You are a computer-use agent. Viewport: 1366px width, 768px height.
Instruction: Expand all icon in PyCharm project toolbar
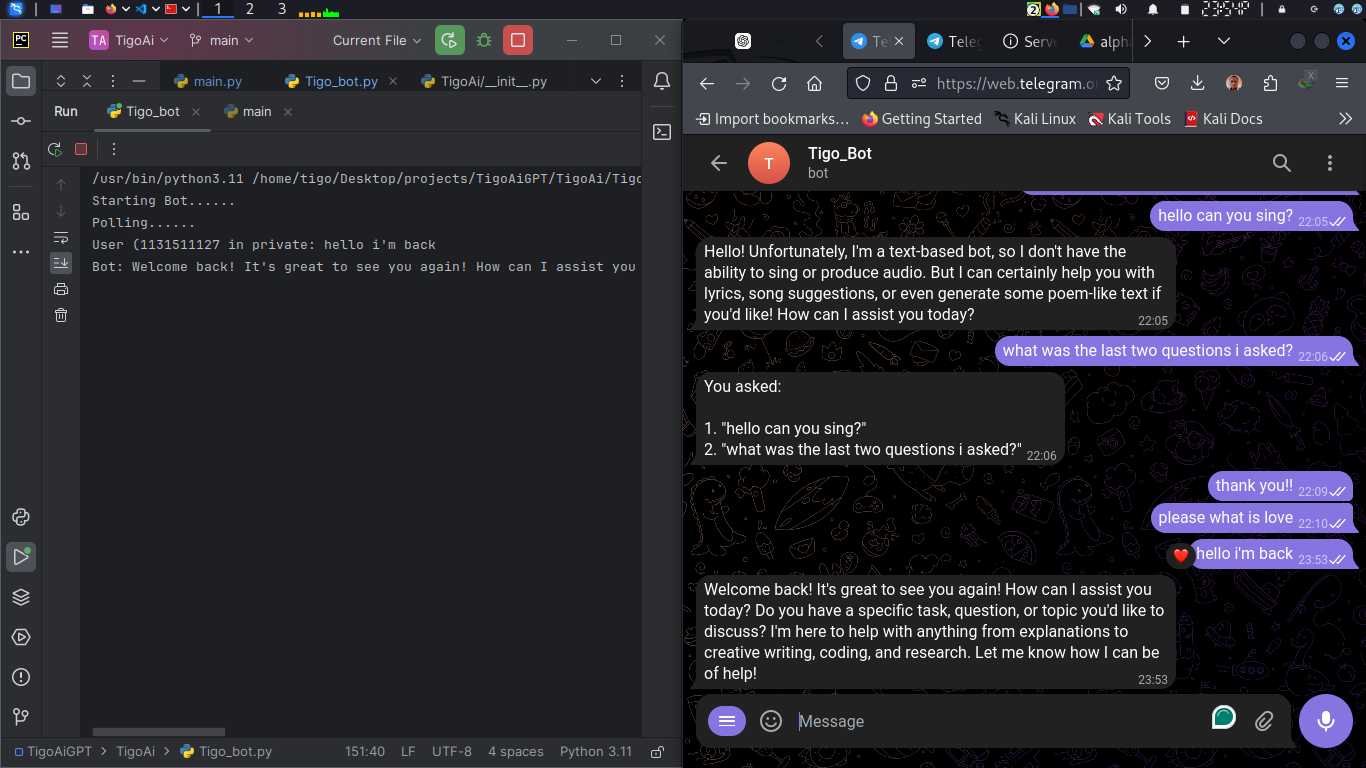pos(61,81)
